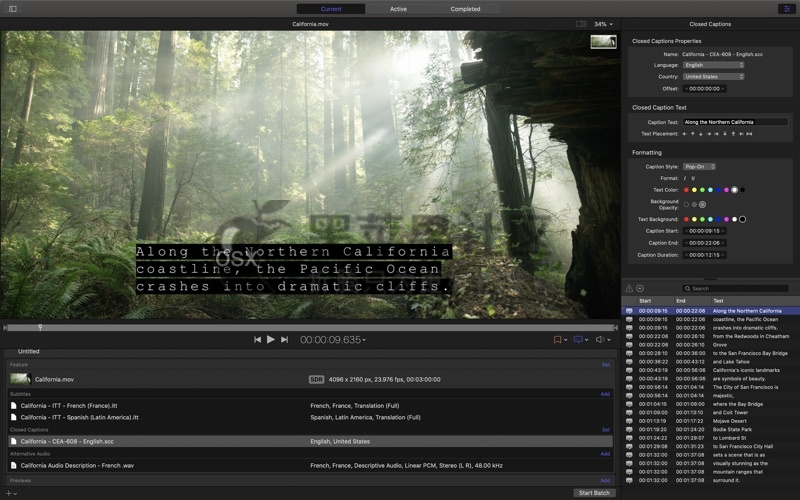
Task: Click Set link in the Closed Captions section
Action: (x=606, y=430)
